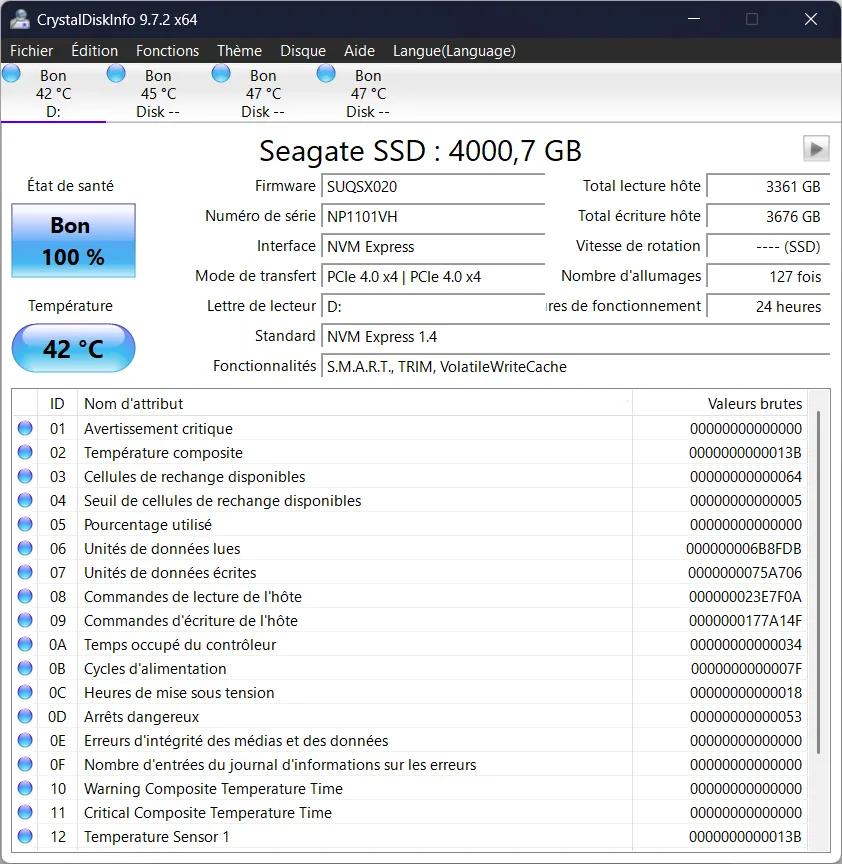Click the Valeurs brutes column header
Viewport: 842px width, 864px height.
pos(754,404)
